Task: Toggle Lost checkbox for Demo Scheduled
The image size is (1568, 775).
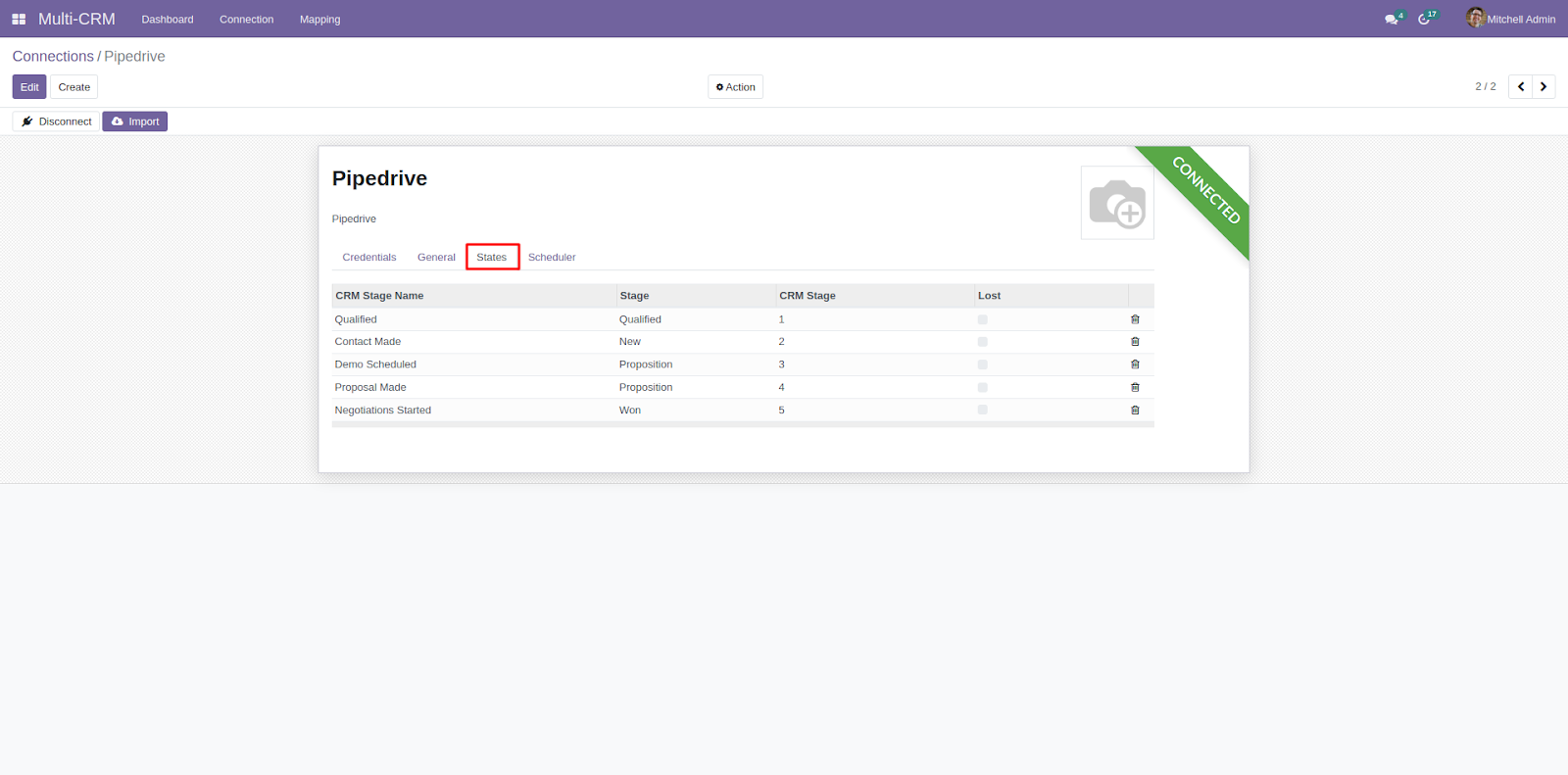Action: (982, 364)
